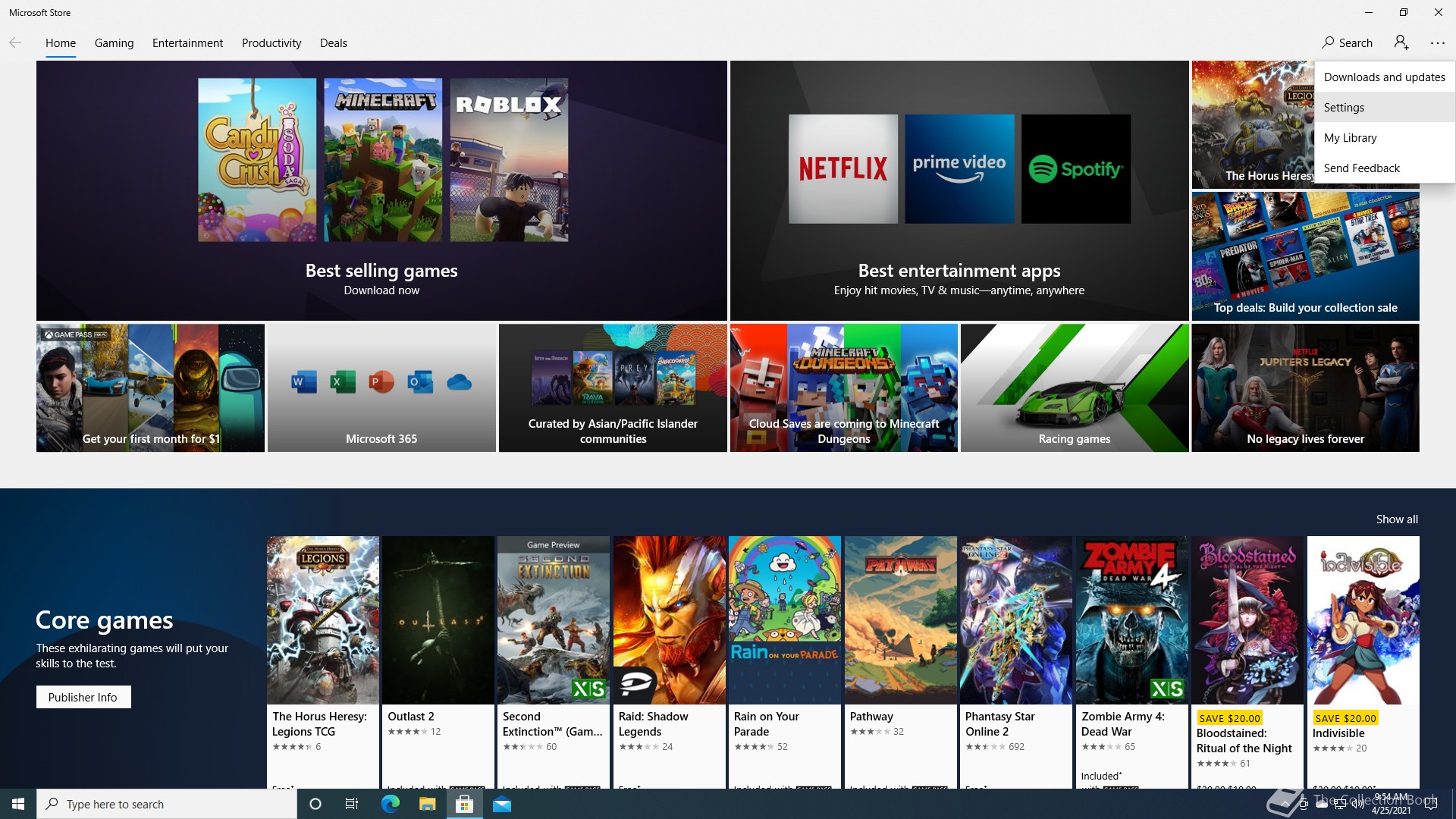Click the Word icon in Microsoft 365 banner

(x=304, y=381)
